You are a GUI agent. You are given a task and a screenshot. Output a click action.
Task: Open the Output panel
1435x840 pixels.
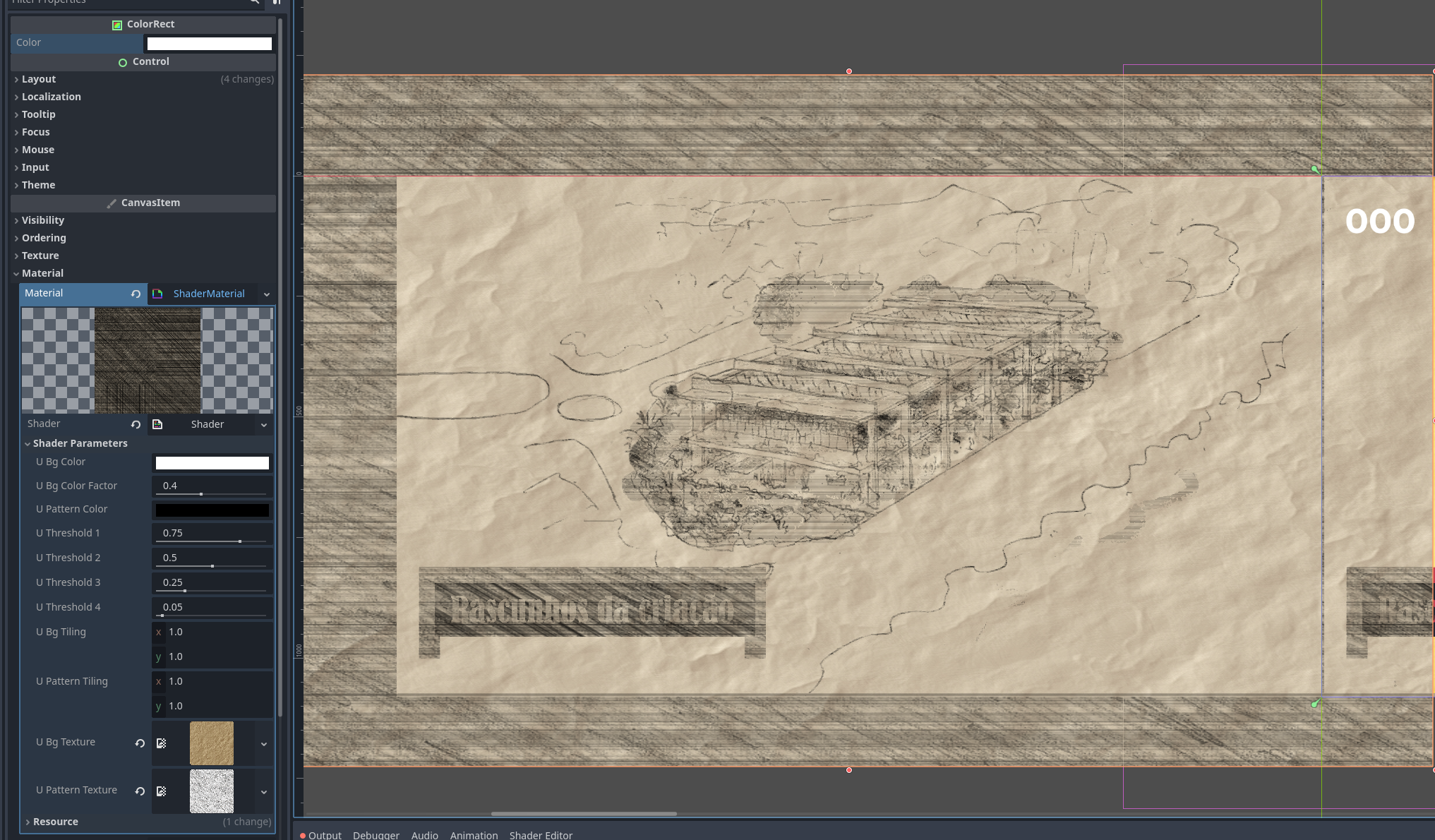click(324, 835)
